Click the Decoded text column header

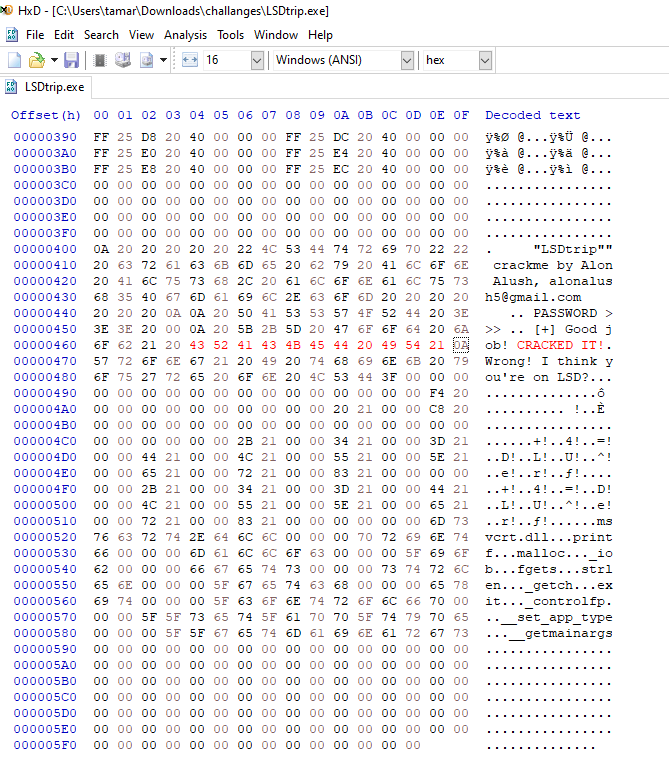532,115
